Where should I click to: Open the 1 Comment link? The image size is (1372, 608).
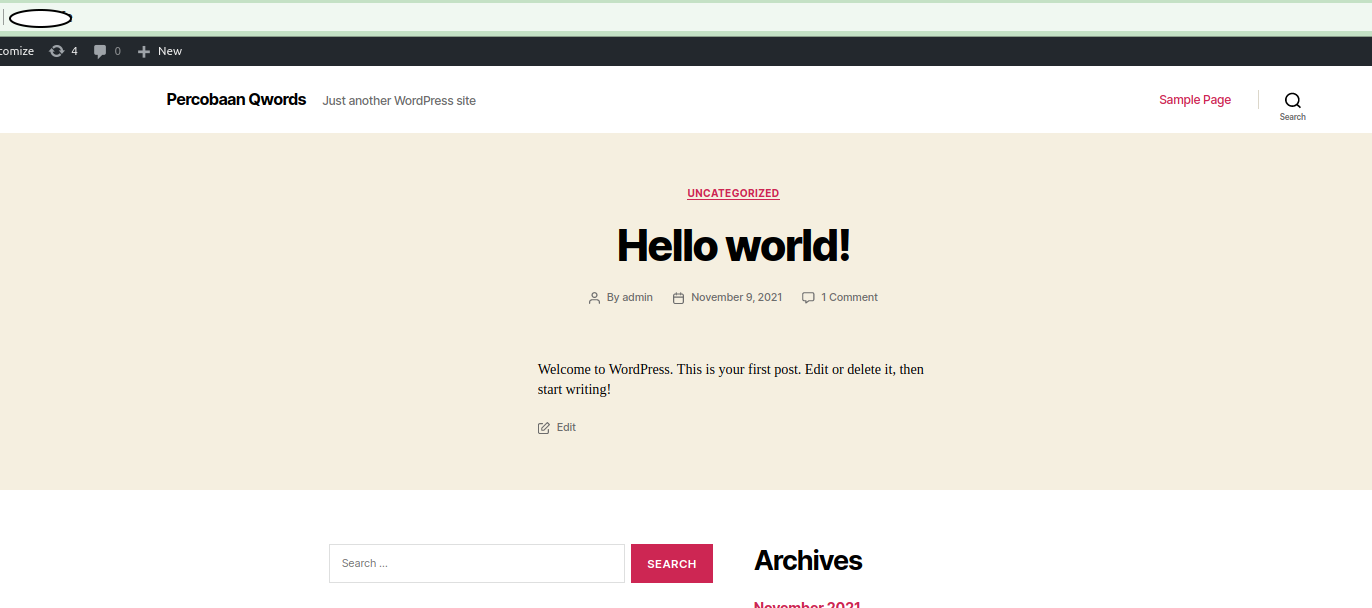click(849, 297)
